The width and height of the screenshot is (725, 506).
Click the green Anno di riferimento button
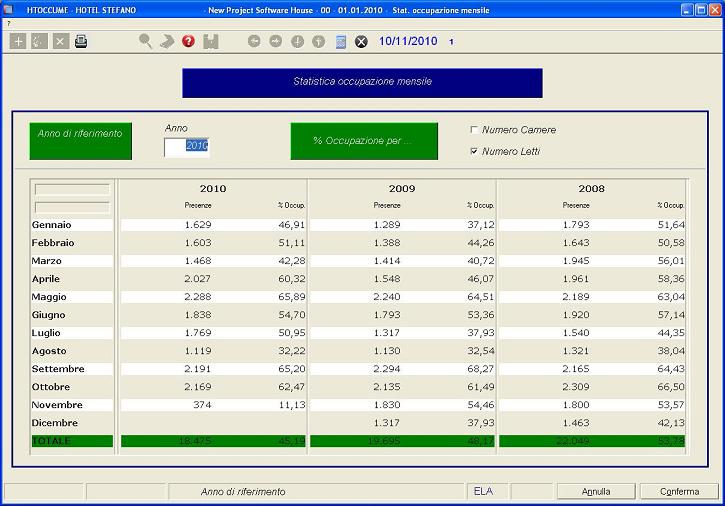tap(80, 141)
